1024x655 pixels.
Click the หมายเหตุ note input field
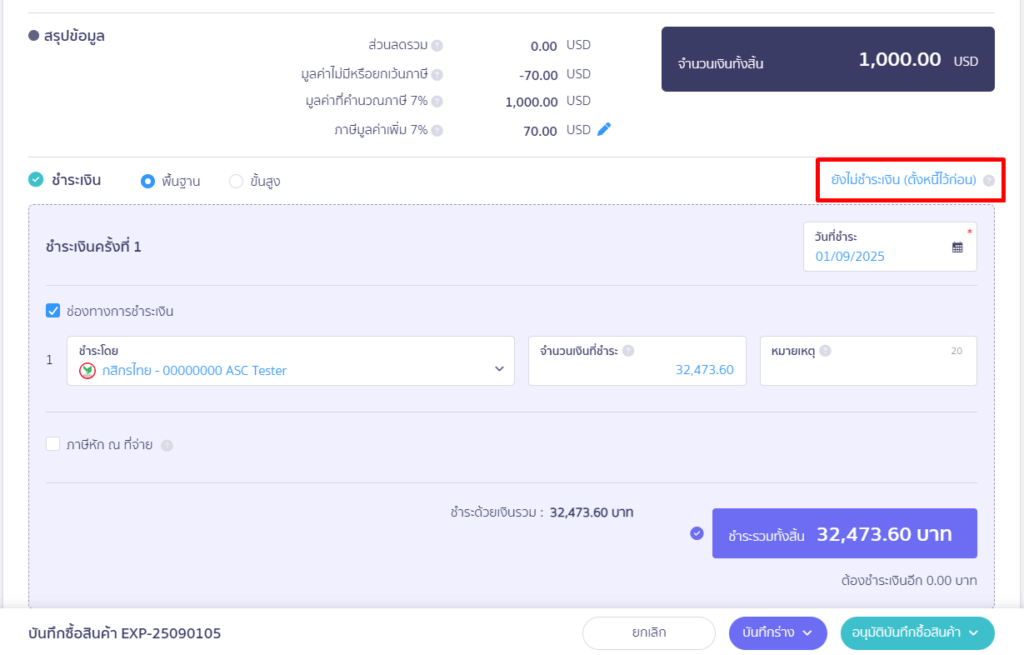(x=866, y=370)
